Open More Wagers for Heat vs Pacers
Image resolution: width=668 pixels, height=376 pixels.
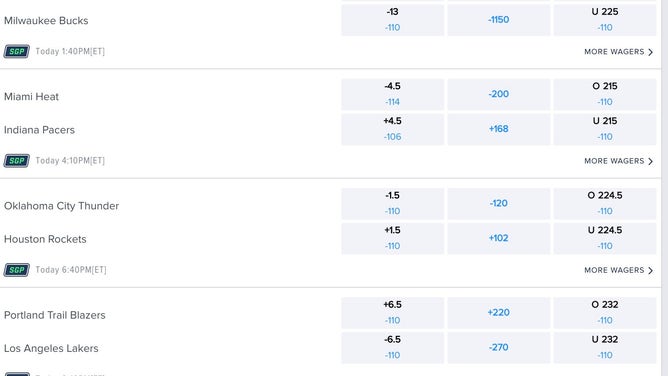click(x=619, y=161)
